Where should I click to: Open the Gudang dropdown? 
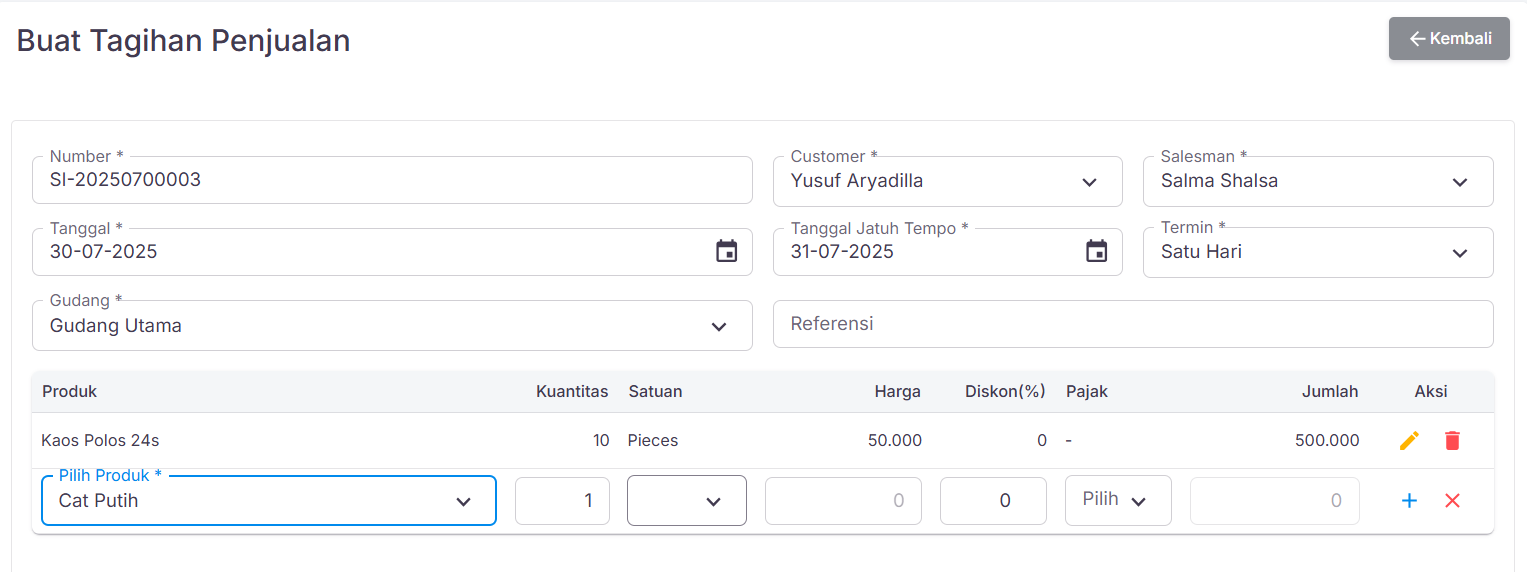[x=718, y=327]
